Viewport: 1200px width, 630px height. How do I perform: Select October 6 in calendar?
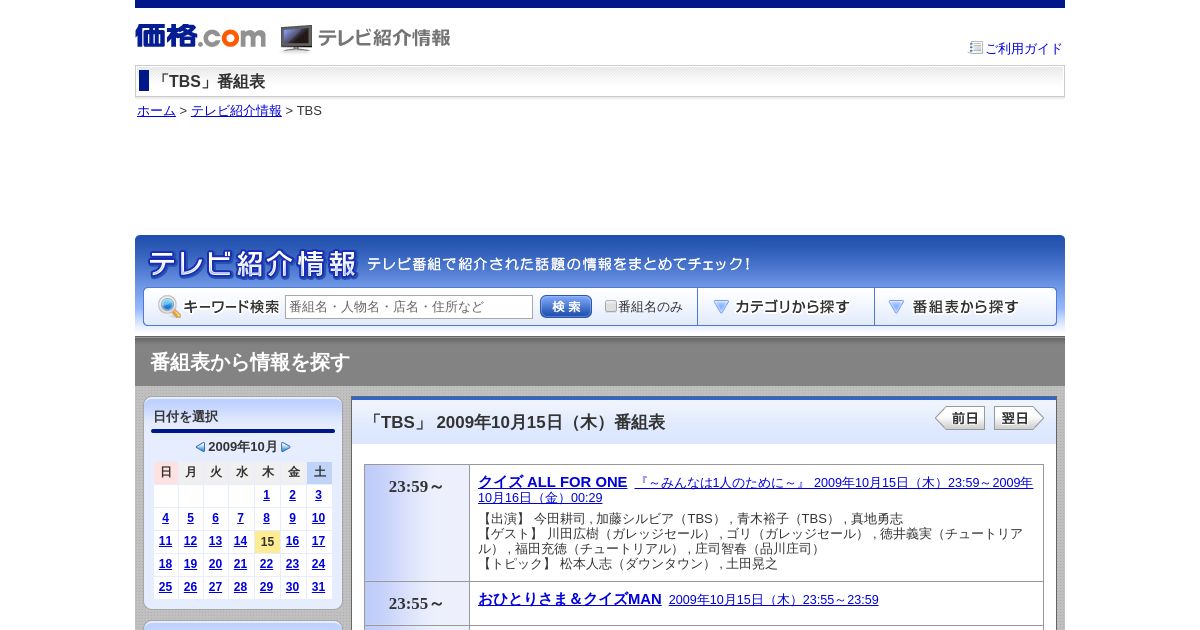point(215,518)
